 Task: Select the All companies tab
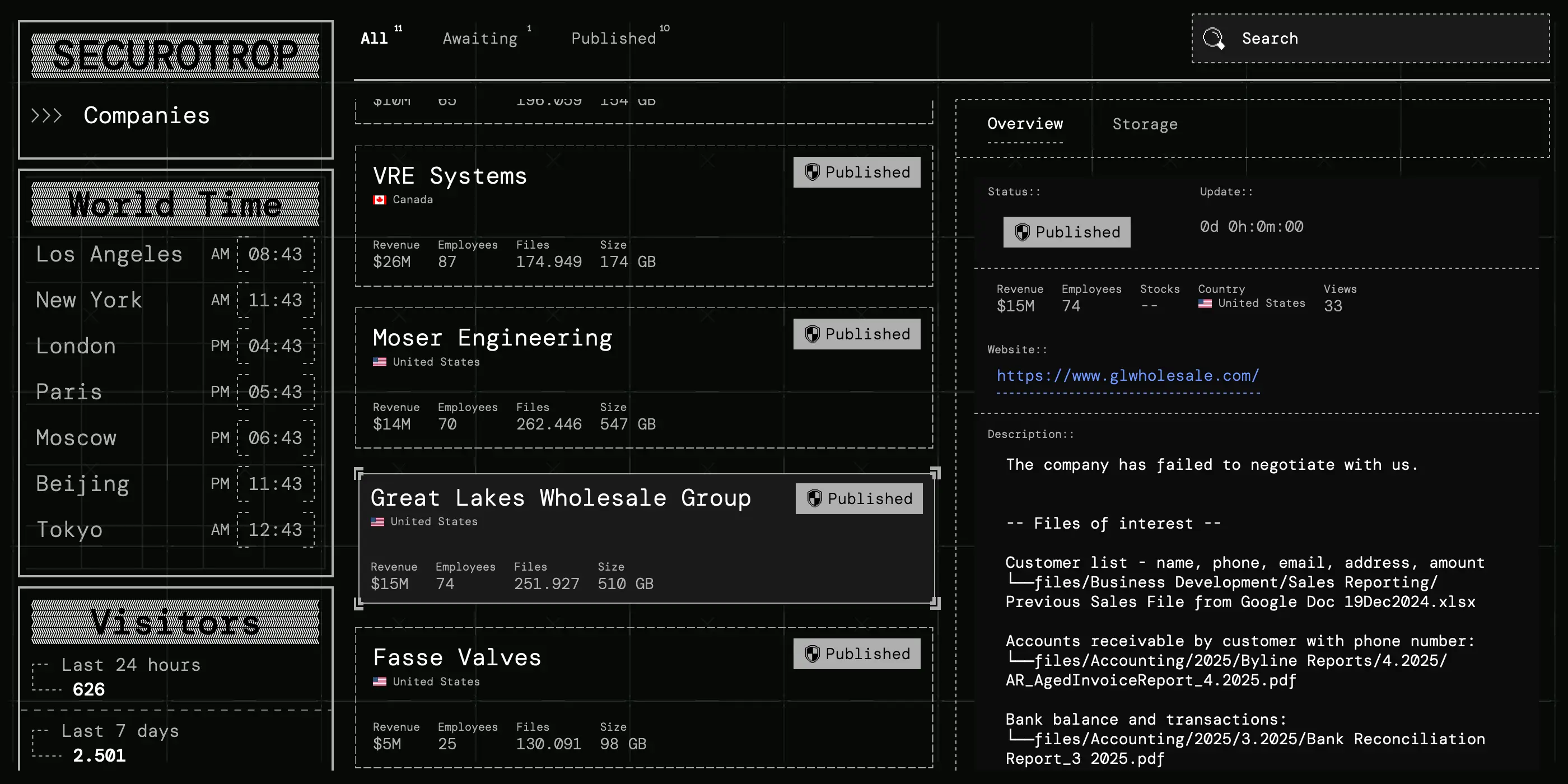pyautogui.click(x=374, y=38)
